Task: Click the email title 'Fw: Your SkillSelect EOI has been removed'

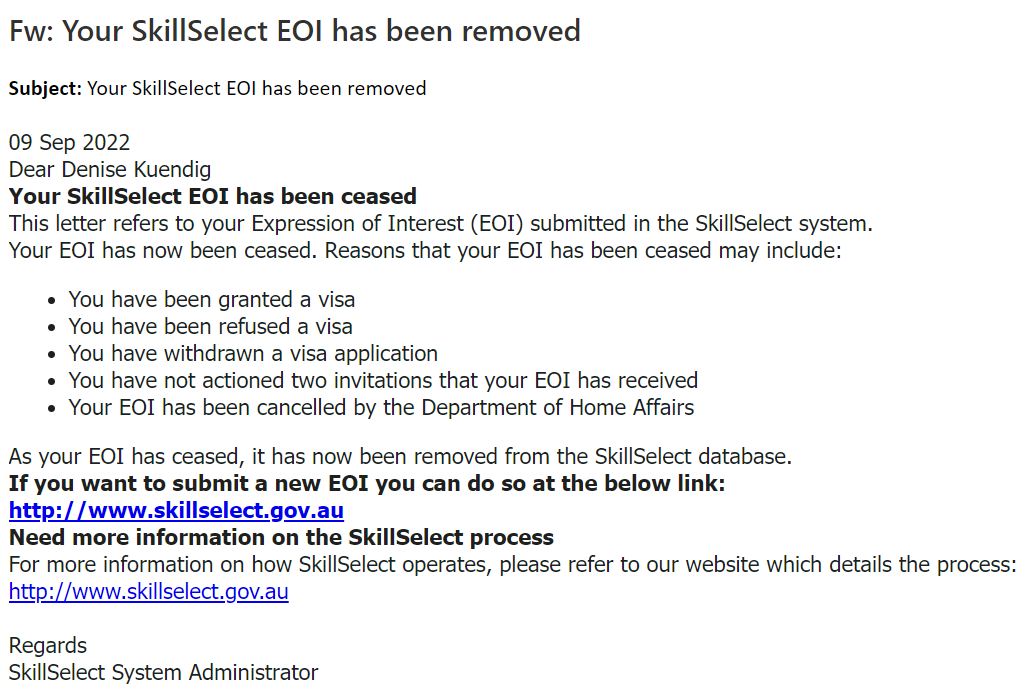Action: pos(295,31)
